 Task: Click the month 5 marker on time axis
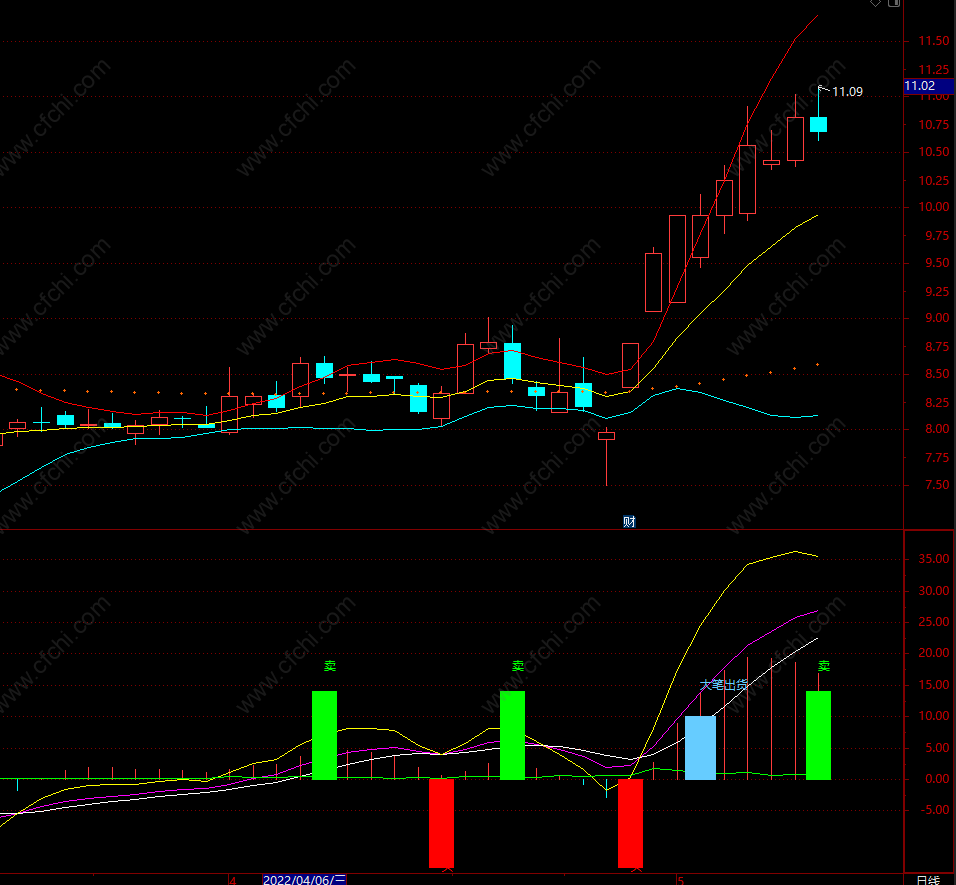(681, 880)
